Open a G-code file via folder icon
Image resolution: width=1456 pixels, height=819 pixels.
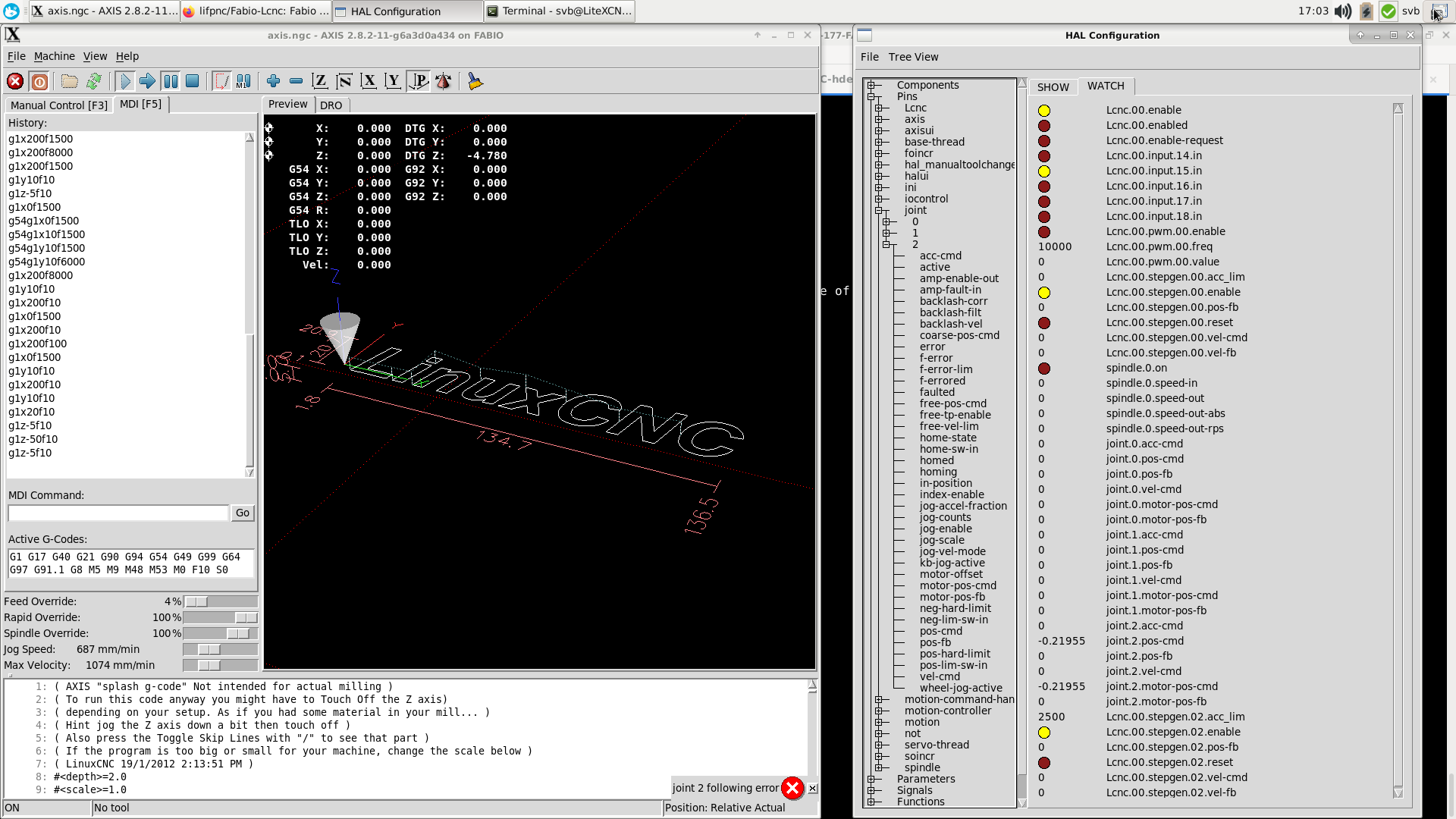click(70, 81)
